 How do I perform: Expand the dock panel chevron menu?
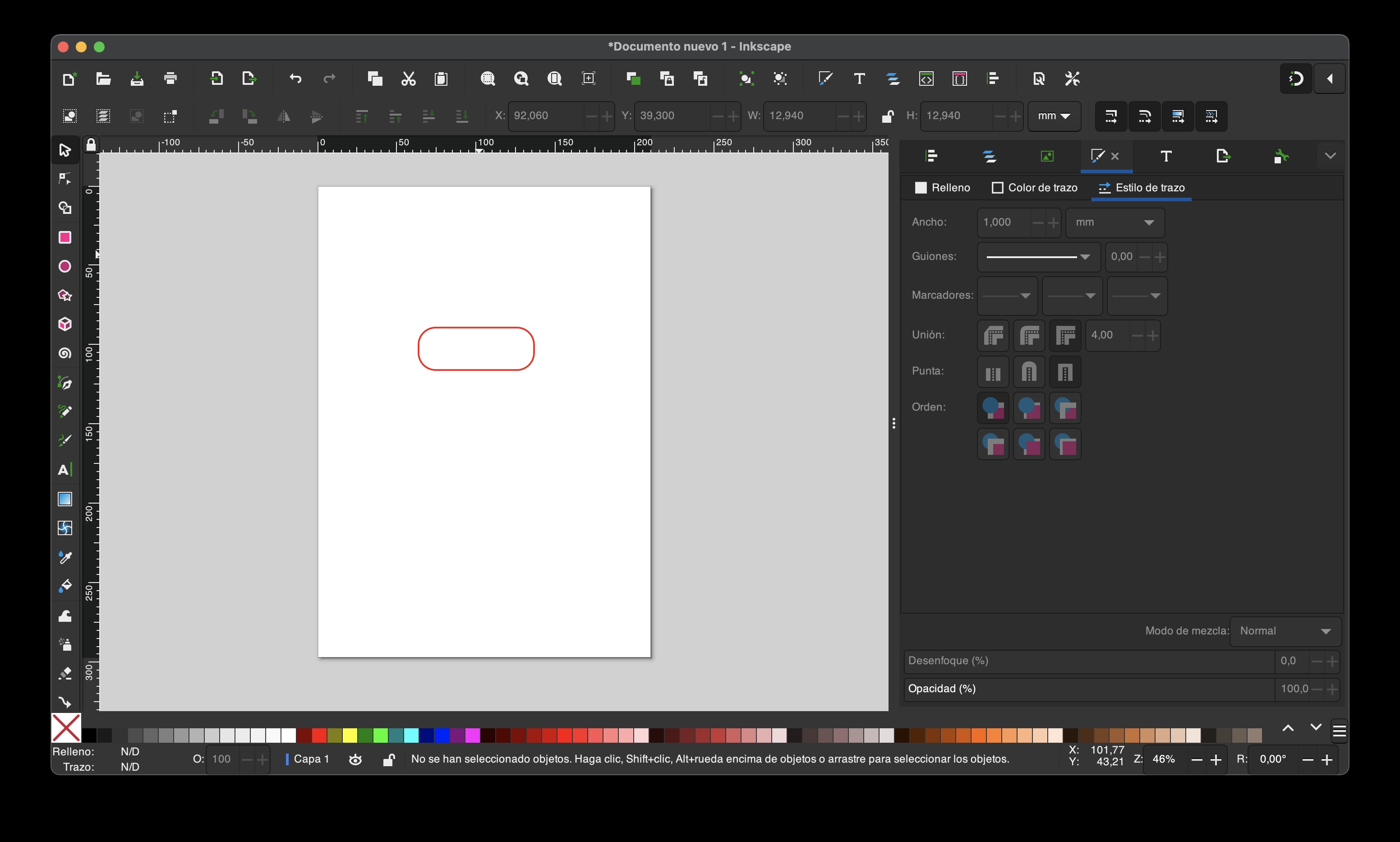click(1330, 156)
